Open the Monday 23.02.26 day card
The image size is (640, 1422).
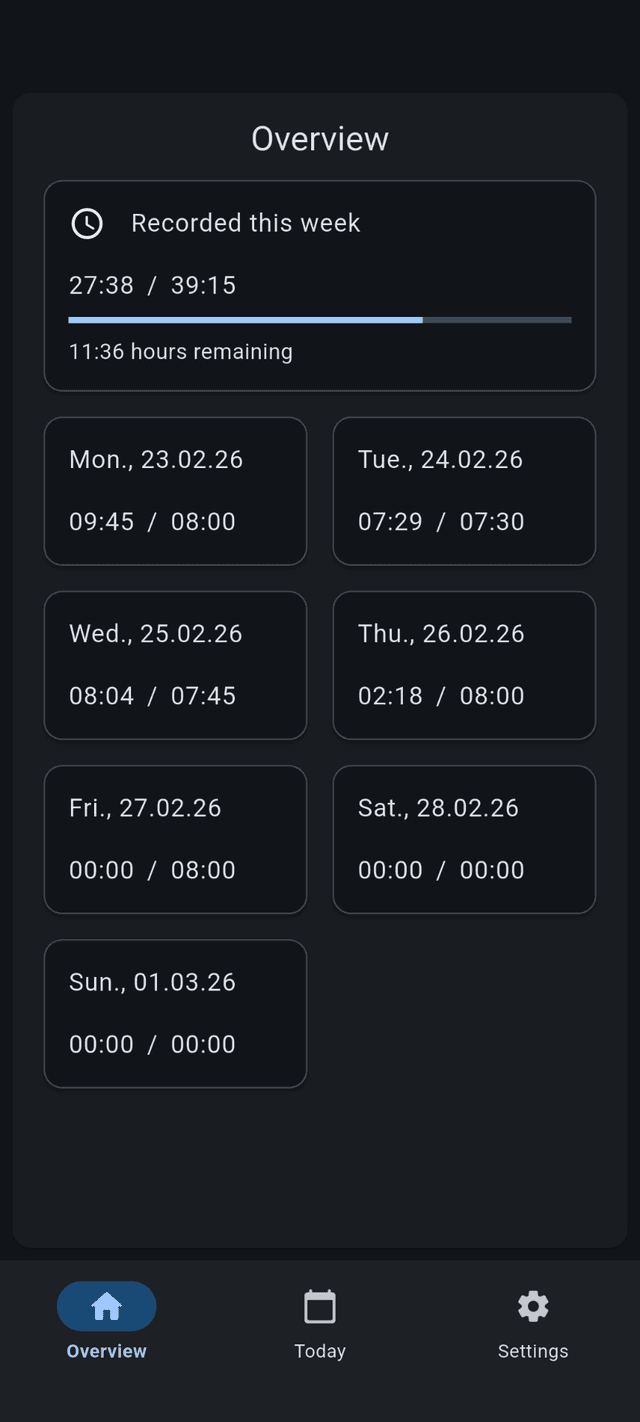click(175, 490)
